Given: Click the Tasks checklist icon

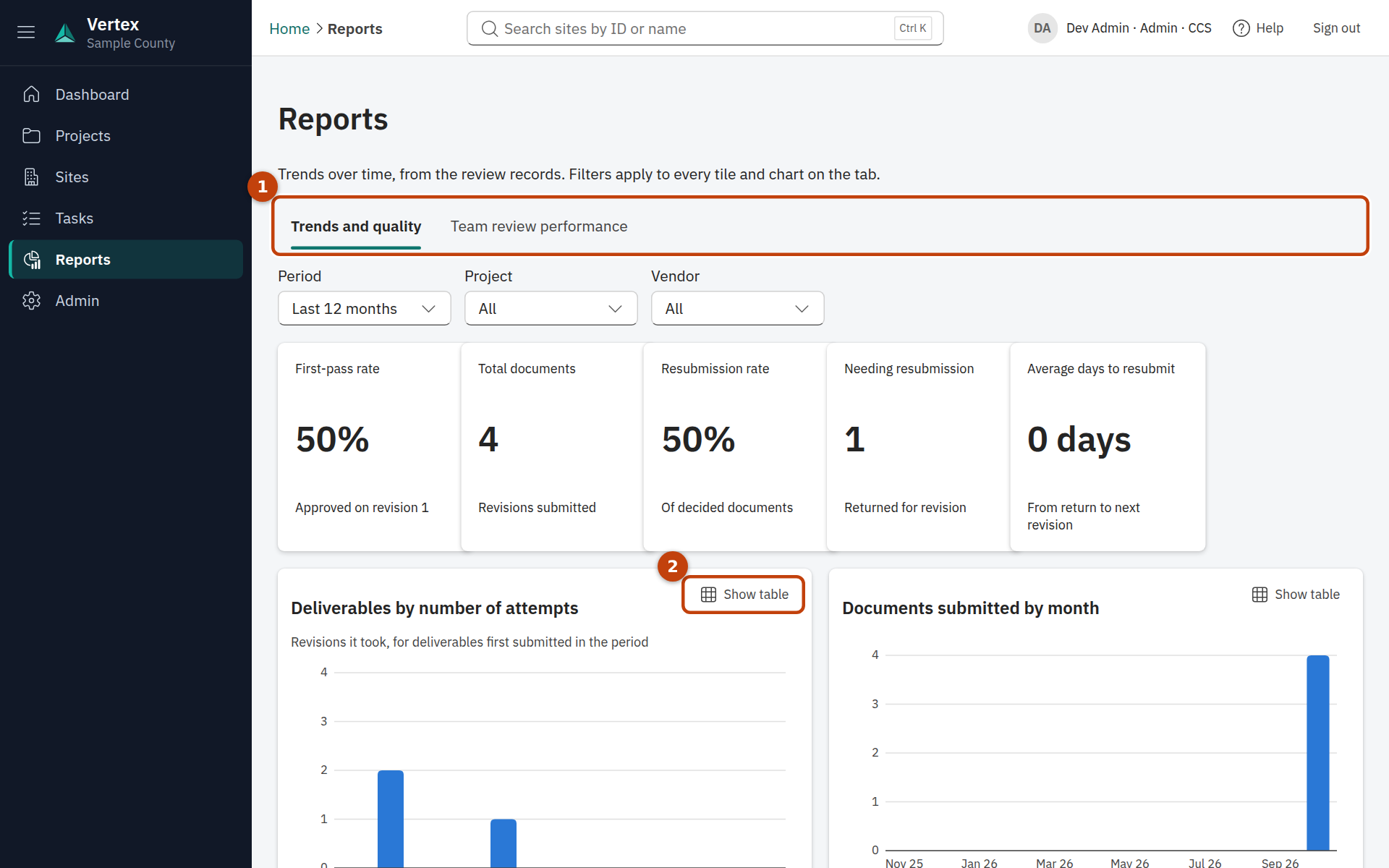Looking at the screenshot, I should click(x=31, y=218).
